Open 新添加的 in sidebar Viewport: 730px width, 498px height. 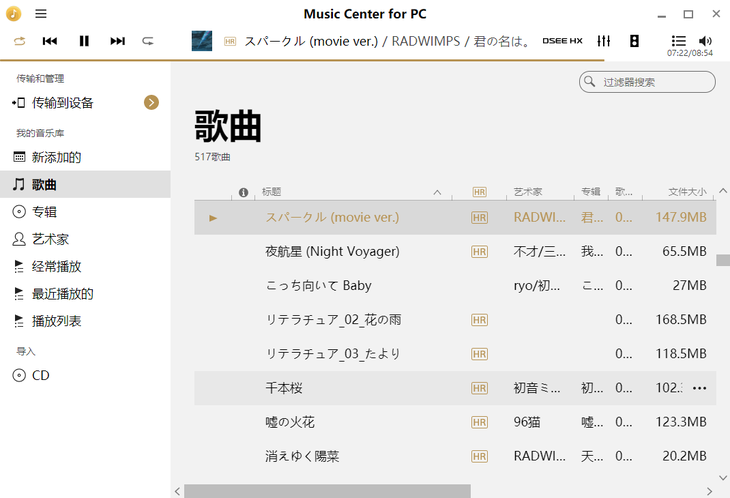tap(85, 157)
